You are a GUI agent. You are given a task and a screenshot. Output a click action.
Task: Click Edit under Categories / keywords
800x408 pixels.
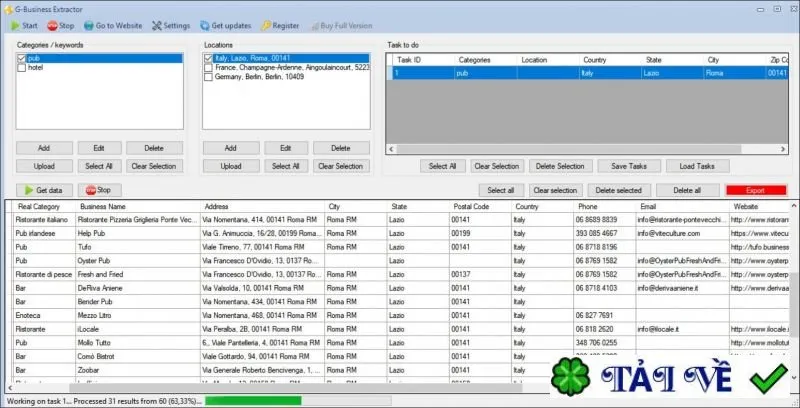(x=99, y=148)
